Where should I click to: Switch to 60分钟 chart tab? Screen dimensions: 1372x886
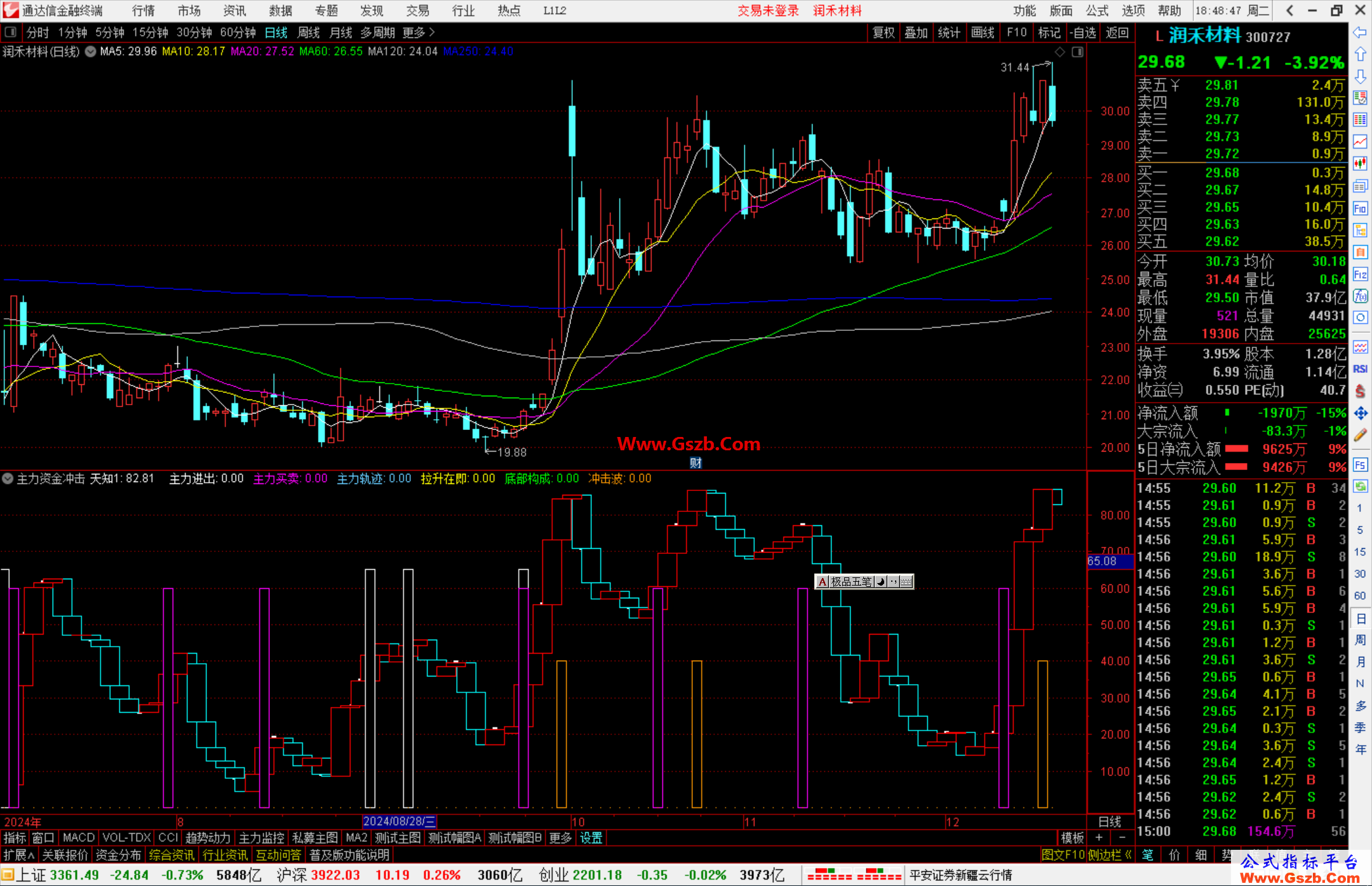(x=238, y=32)
